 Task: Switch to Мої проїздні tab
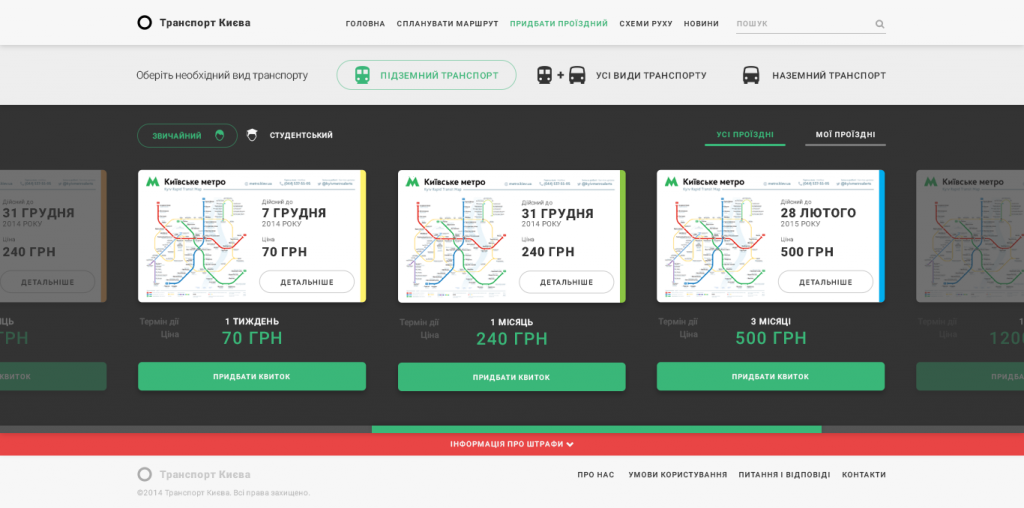(x=845, y=134)
